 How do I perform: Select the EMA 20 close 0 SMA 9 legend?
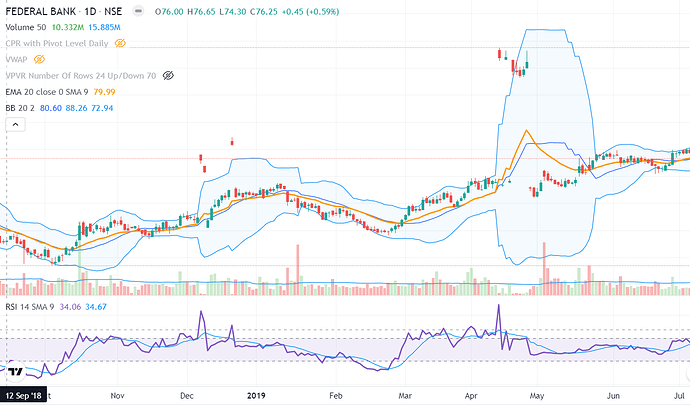click(x=47, y=92)
